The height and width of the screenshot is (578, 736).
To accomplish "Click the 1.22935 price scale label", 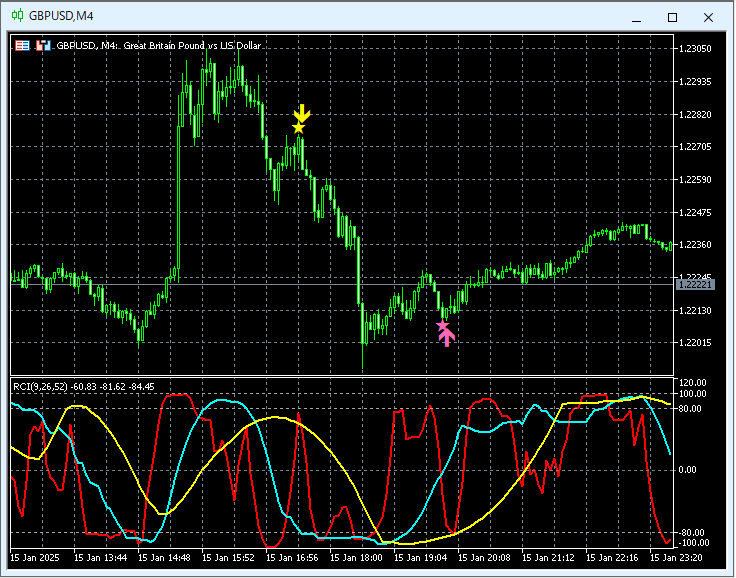I will click(x=695, y=82).
